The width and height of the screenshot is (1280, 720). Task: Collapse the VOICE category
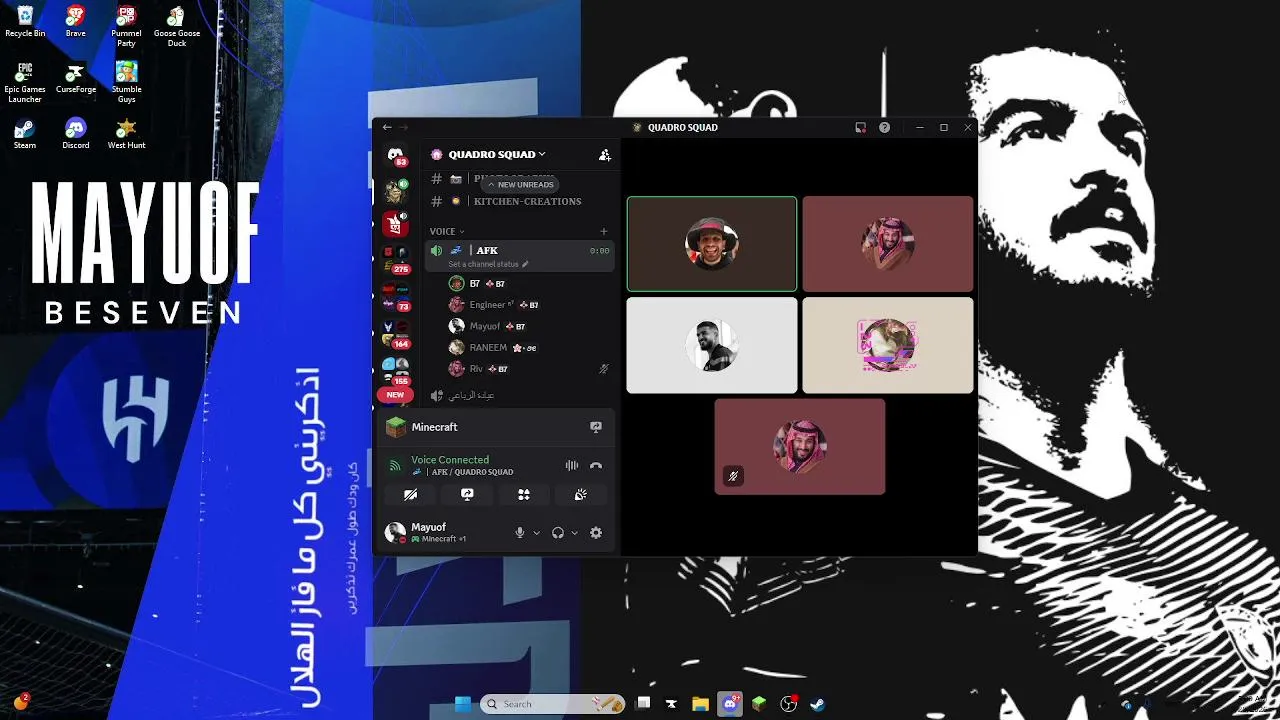(x=447, y=231)
